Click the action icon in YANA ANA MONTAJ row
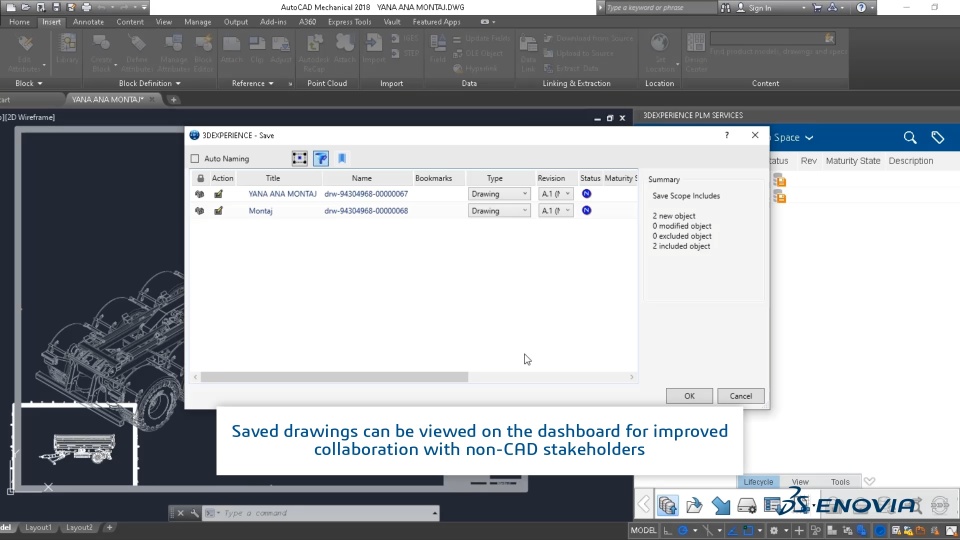This screenshot has height=540, width=960. coord(218,194)
